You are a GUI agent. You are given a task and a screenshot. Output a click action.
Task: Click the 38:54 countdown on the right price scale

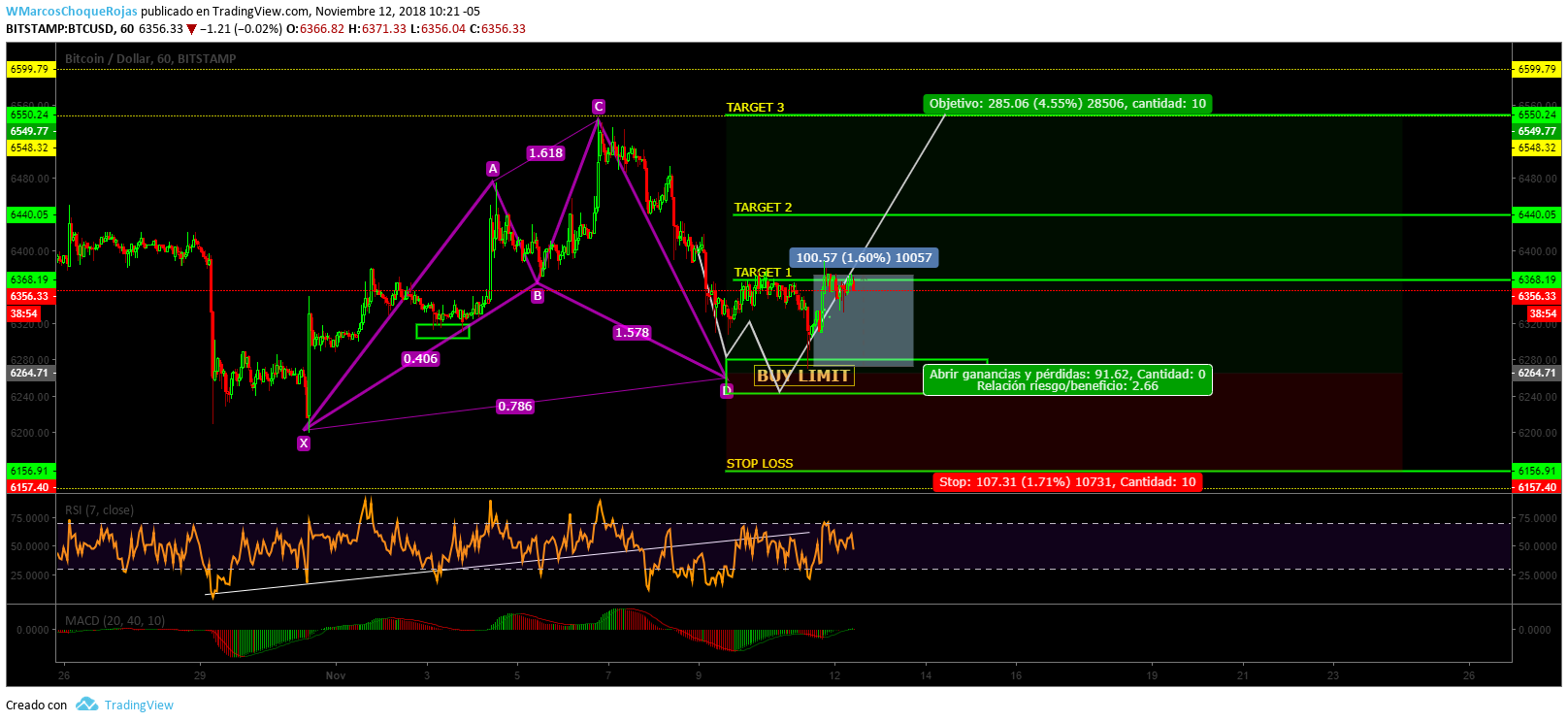[1543, 313]
